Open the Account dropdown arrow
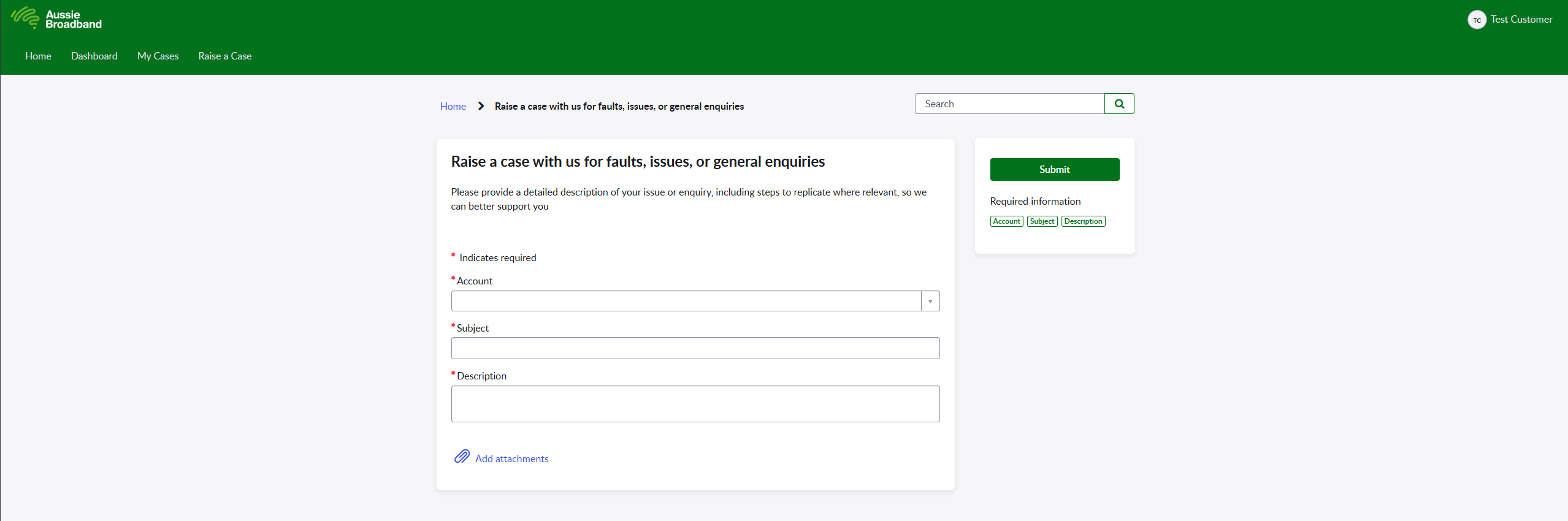This screenshot has height=521, width=1568. coord(930,301)
